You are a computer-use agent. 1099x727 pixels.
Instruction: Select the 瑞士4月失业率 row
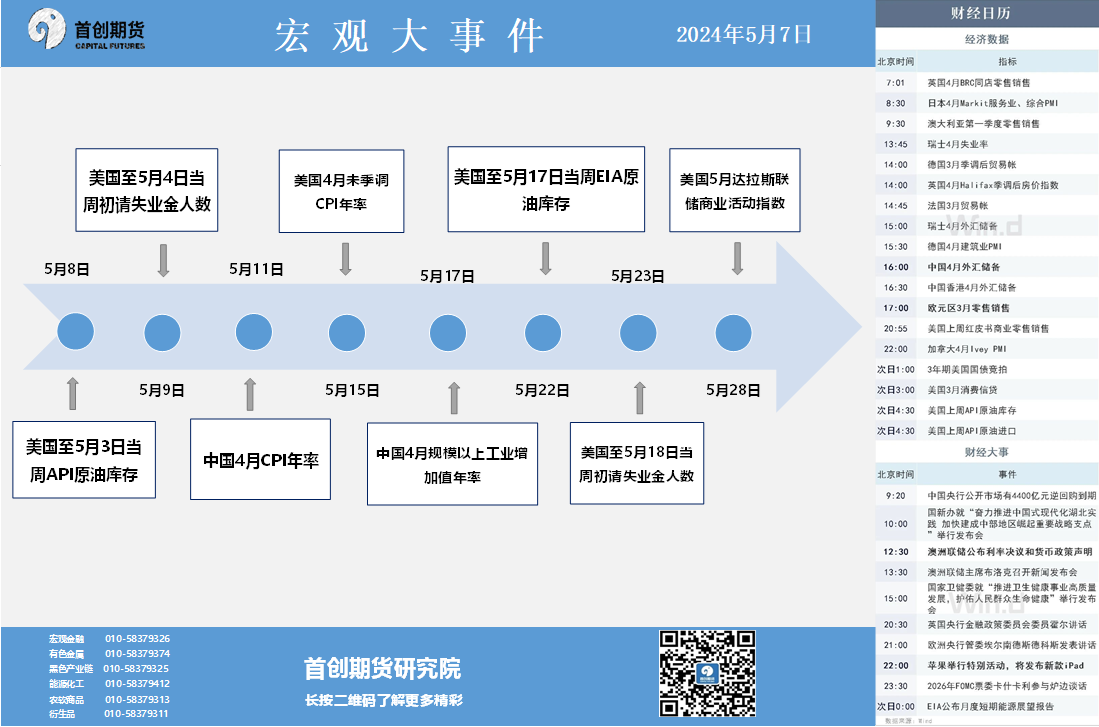(987, 144)
